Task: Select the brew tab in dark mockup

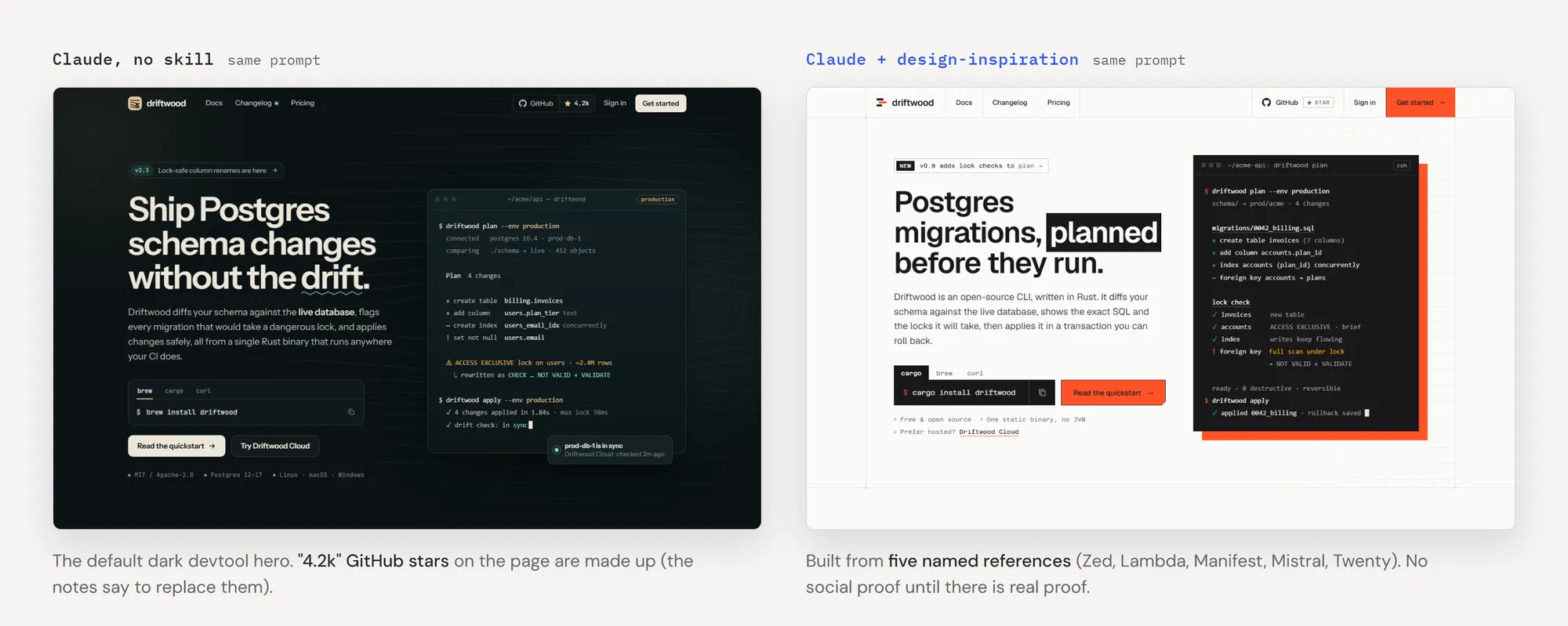Action: [x=145, y=391]
